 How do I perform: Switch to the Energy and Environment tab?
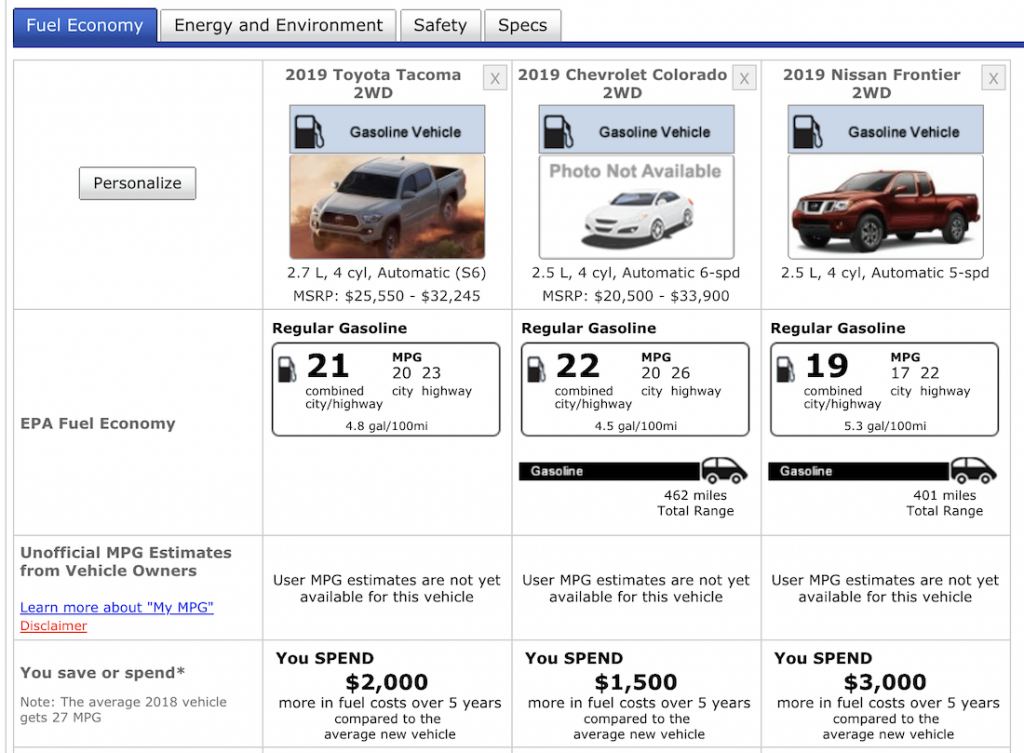(278, 26)
